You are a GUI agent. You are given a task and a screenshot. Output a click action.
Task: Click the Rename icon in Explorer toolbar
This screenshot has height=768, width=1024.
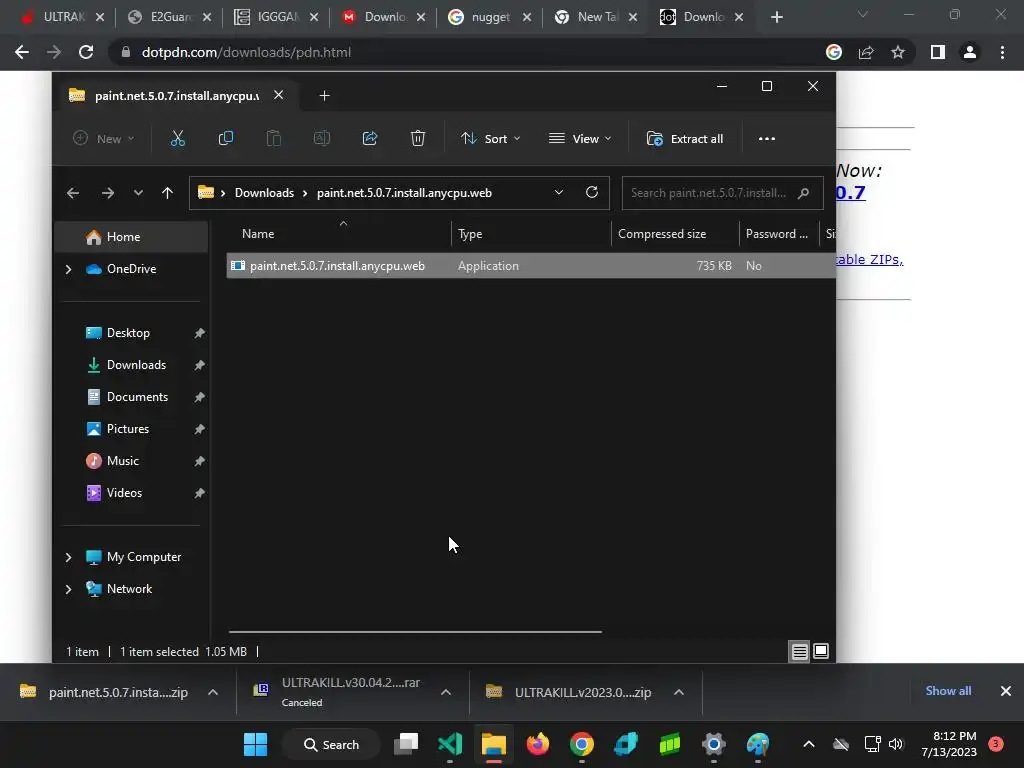(322, 138)
